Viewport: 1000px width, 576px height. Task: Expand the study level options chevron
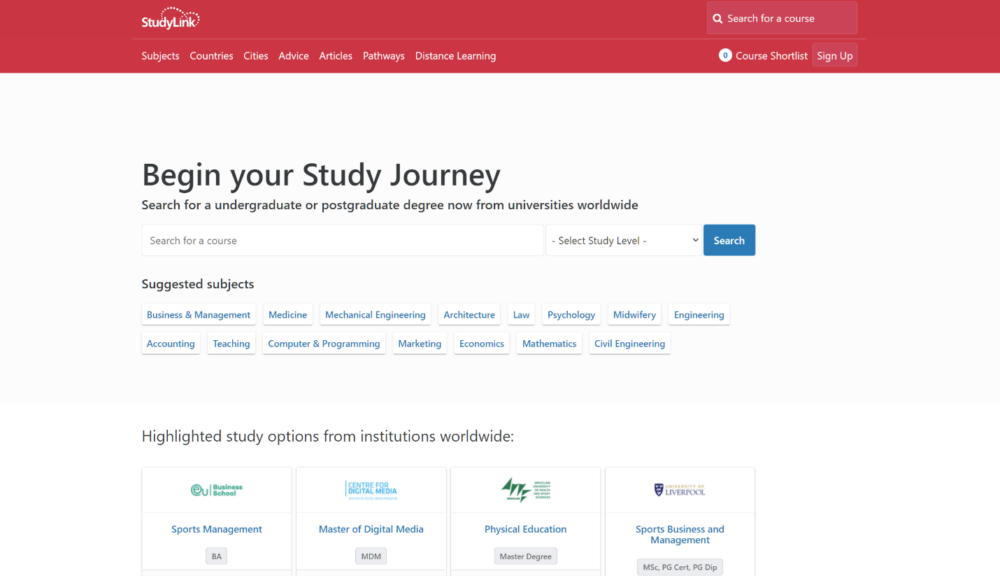coord(694,240)
